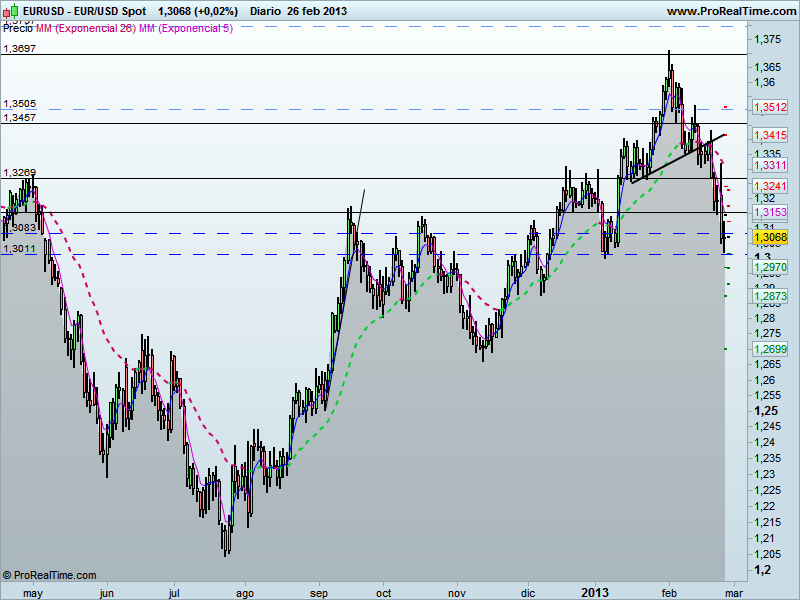Click the feb label on time axis
Screen dimensions: 800x600
(669, 593)
